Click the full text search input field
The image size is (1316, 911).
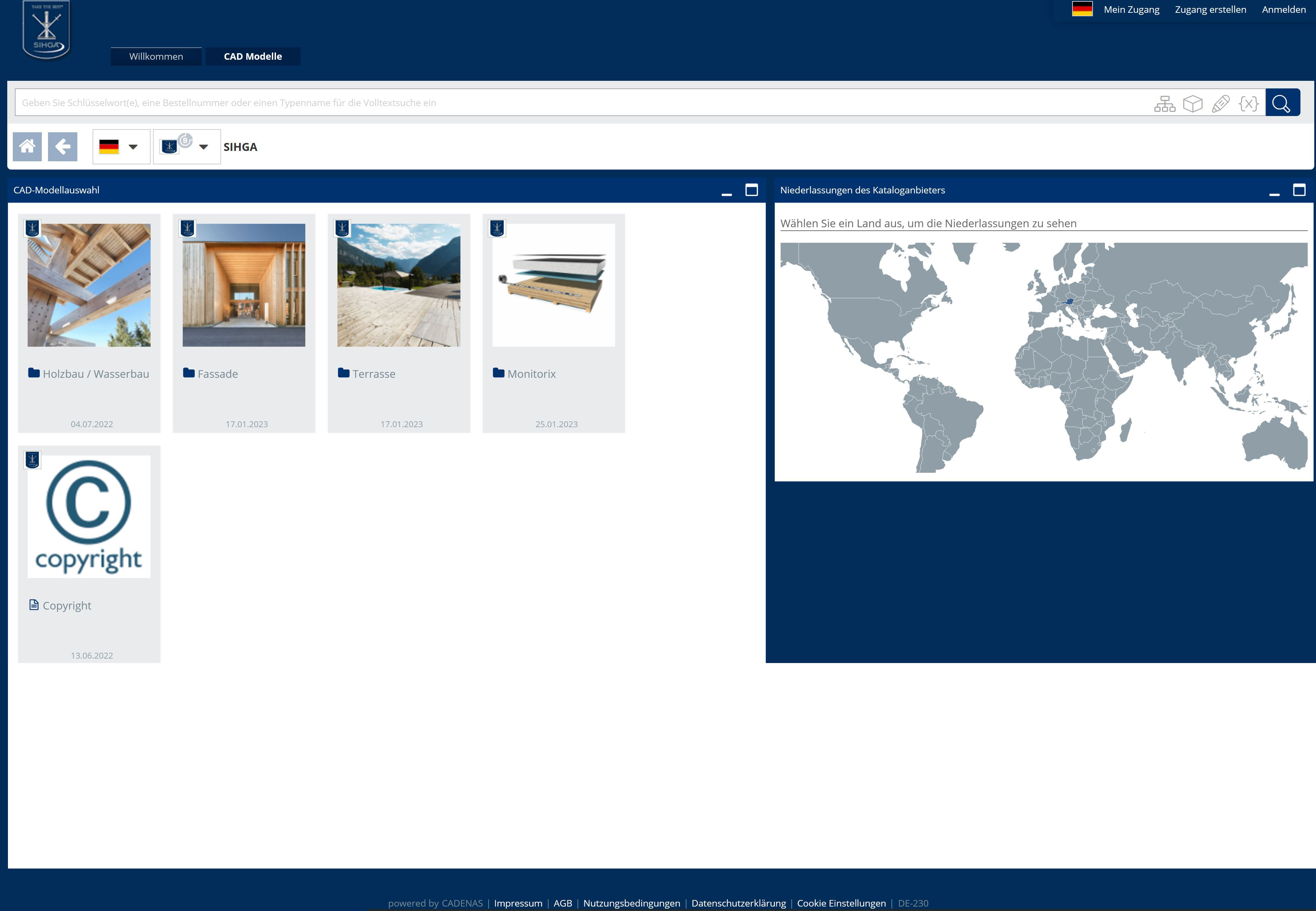[571, 103]
